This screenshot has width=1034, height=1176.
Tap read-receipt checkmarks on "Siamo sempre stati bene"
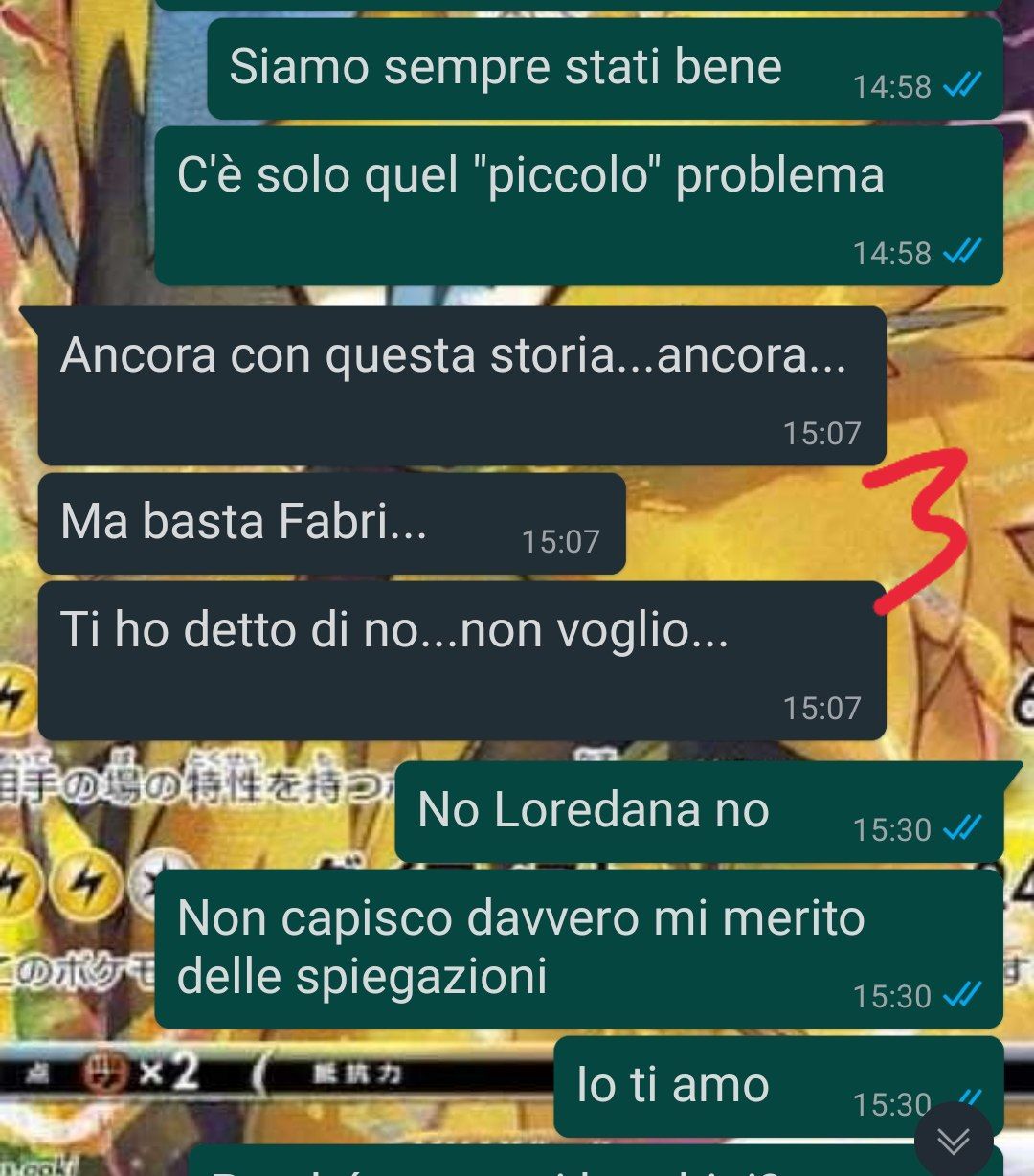click(x=962, y=86)
